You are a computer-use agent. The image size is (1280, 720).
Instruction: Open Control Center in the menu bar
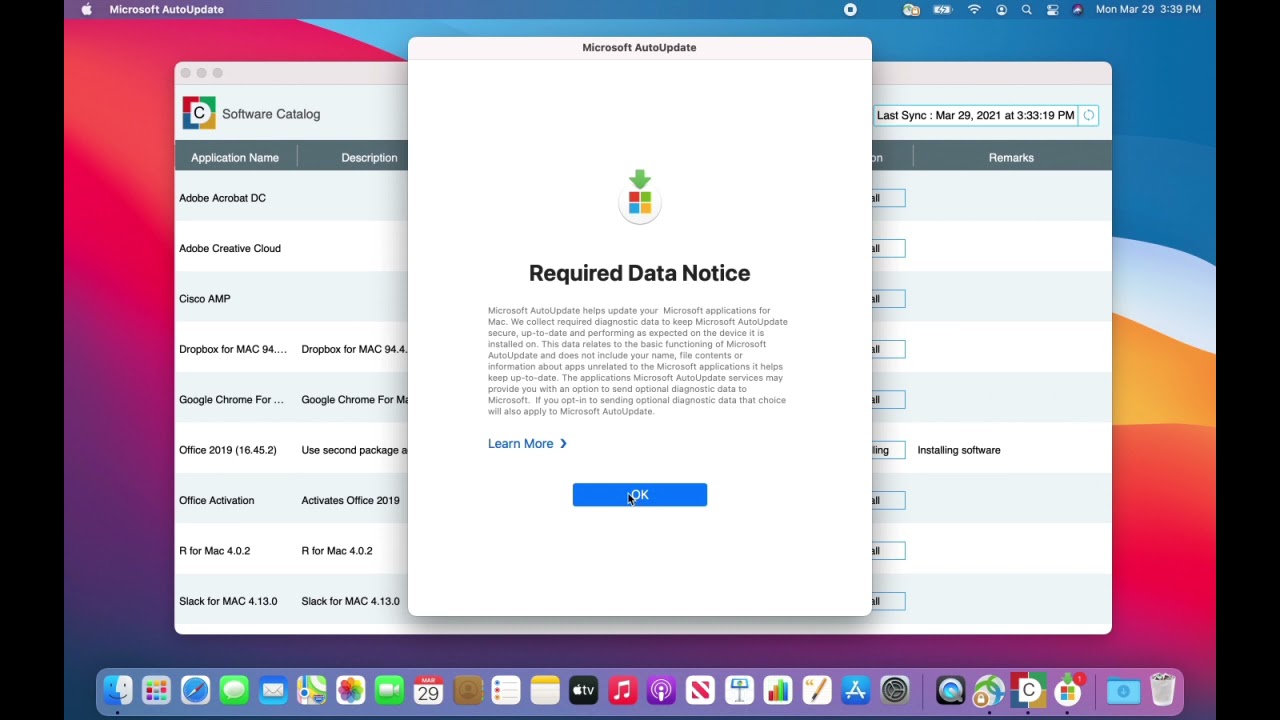[x=1052, y=9]
